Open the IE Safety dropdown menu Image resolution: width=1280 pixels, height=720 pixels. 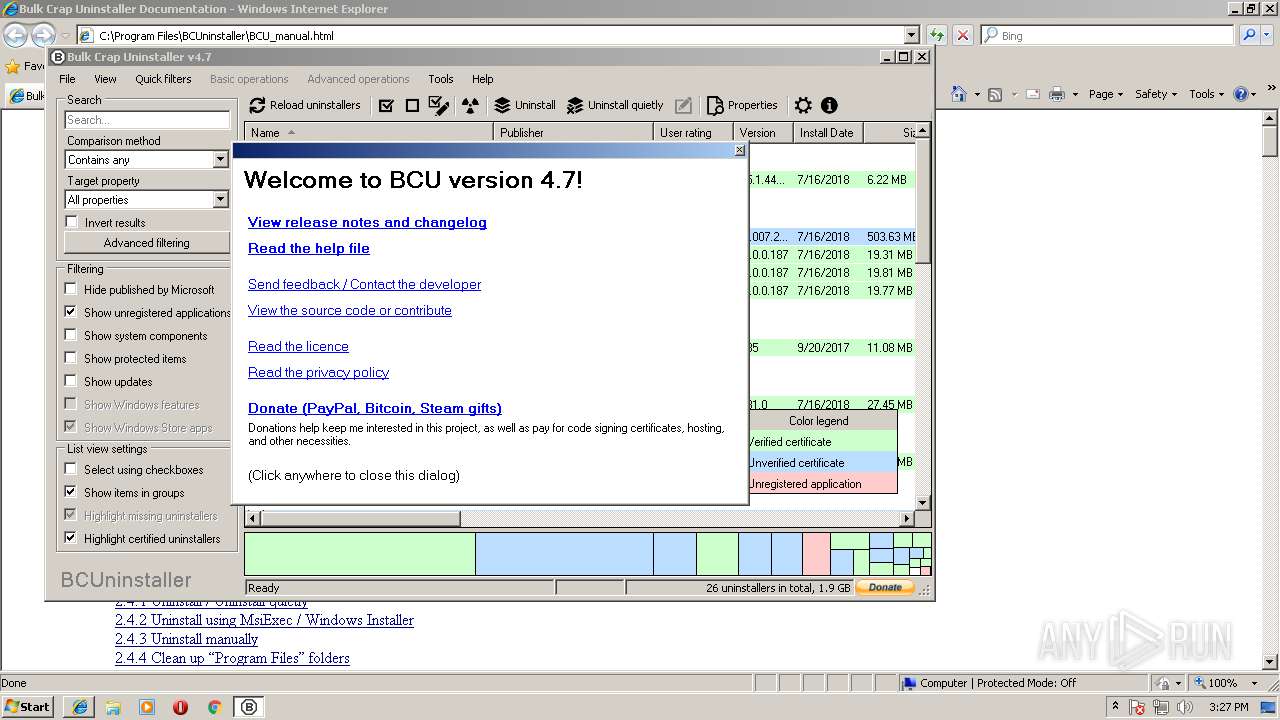(1156, 94)
